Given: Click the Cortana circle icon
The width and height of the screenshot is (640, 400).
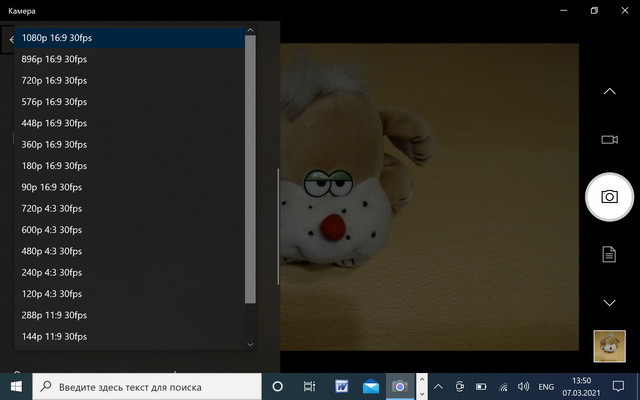Looking at the screenshot, I should 278,386.
